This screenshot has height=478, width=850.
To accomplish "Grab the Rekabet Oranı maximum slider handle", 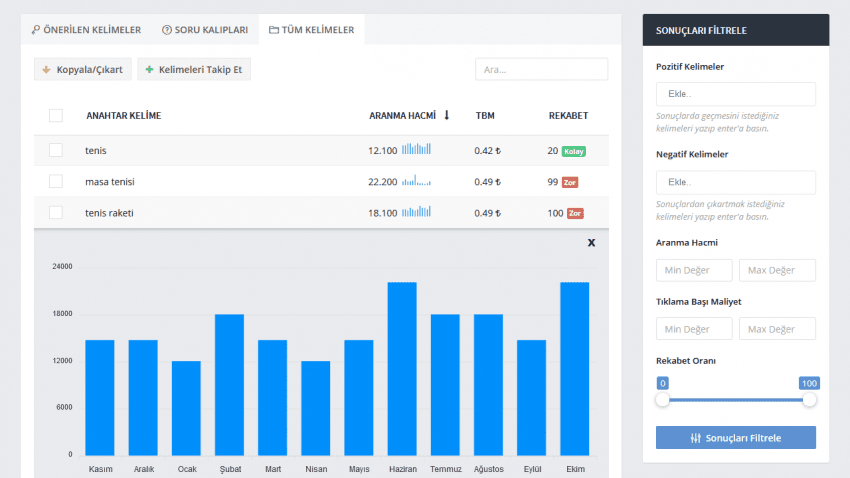I will (809, 400).
